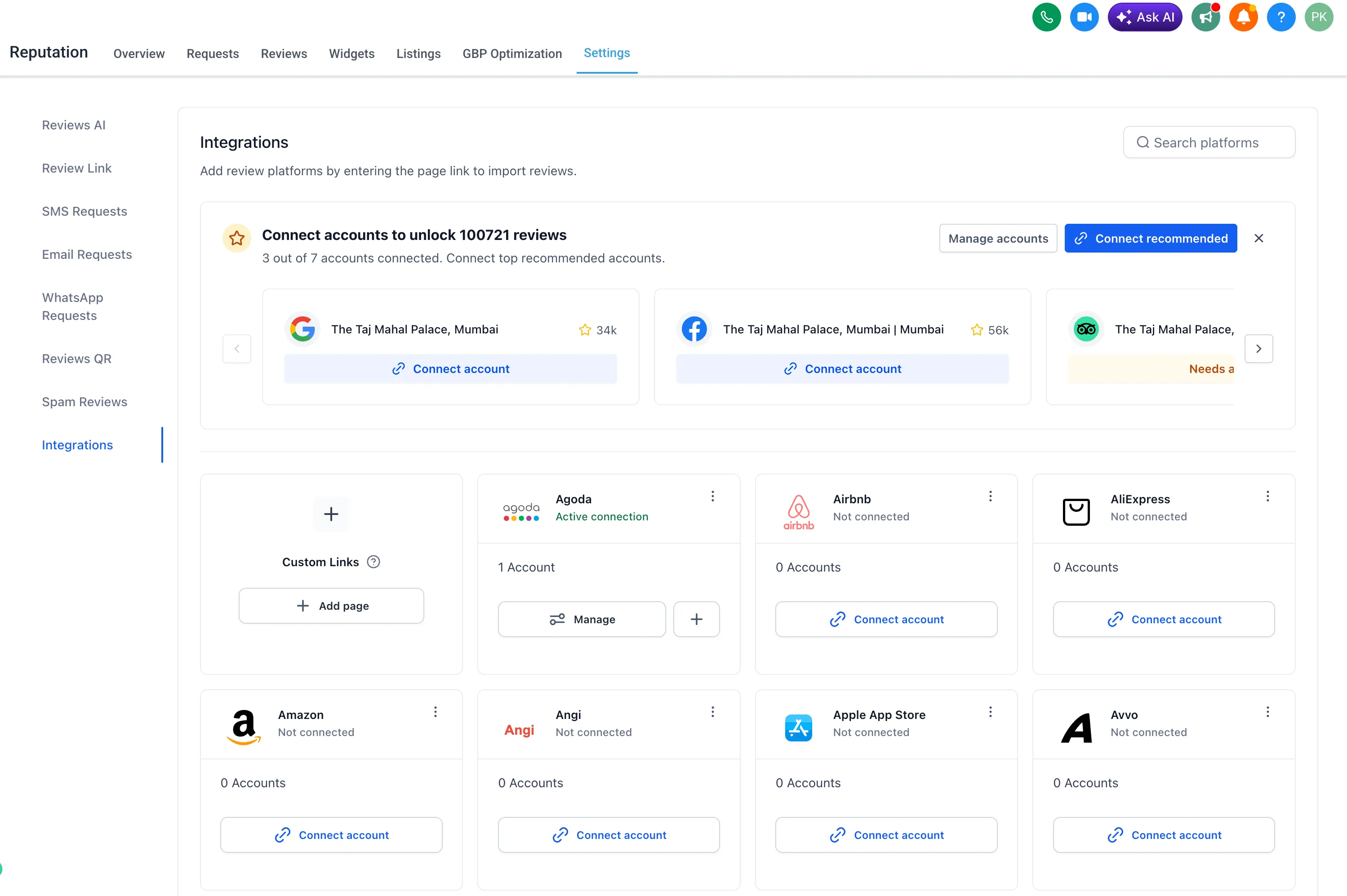
Task: Open Review Link settings
Action: click(76, 168)
